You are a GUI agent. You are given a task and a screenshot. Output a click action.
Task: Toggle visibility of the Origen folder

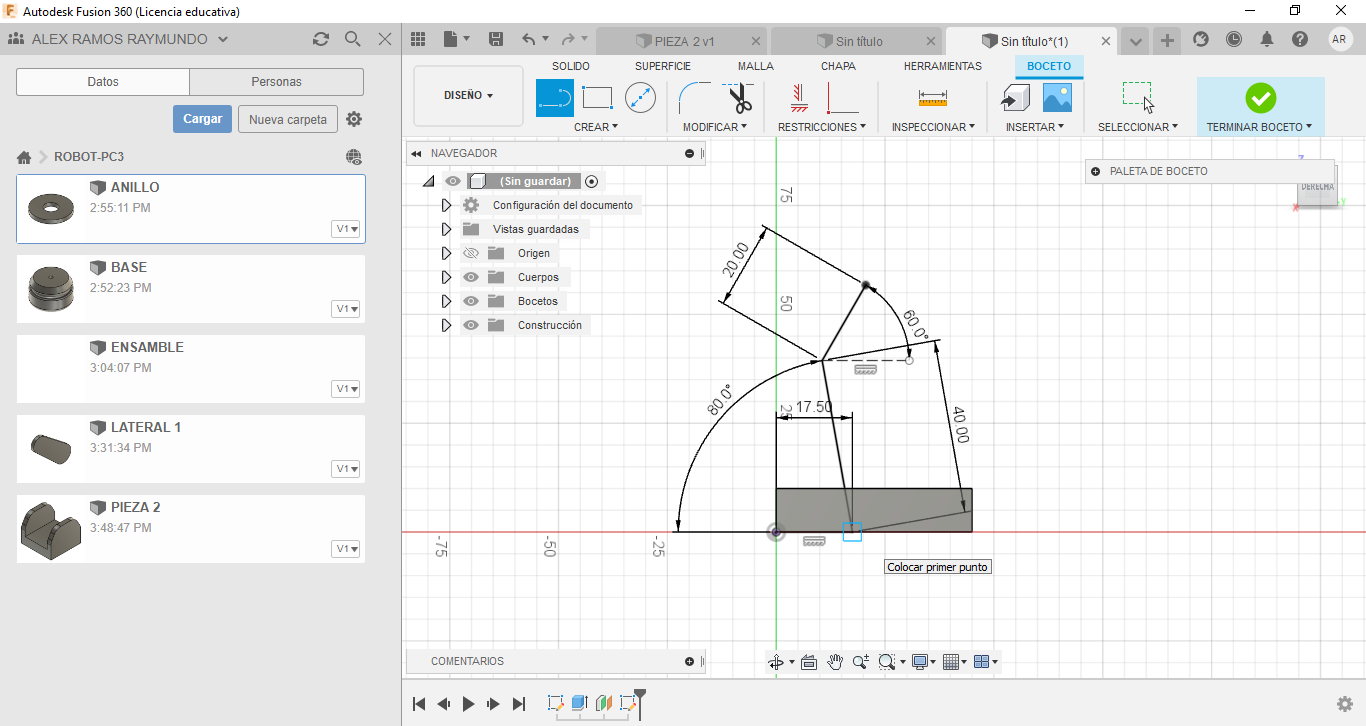coord(471,253)
